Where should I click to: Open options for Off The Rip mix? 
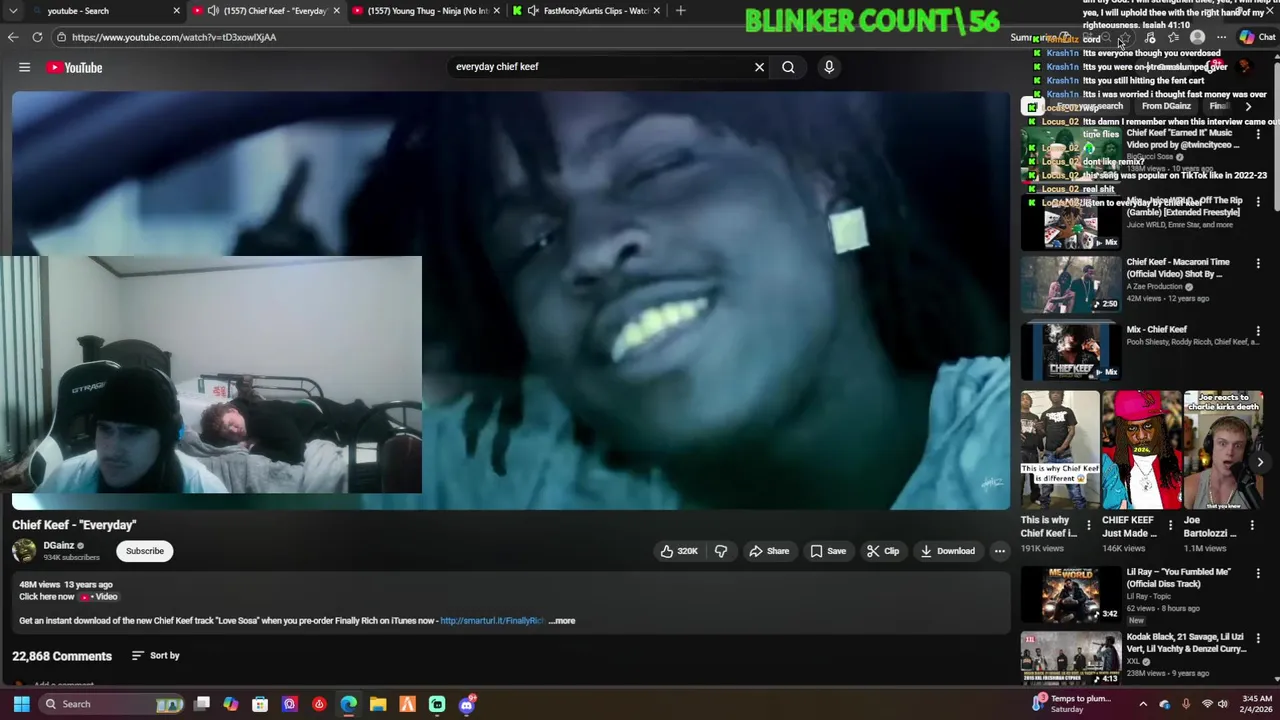(1258, 202)
